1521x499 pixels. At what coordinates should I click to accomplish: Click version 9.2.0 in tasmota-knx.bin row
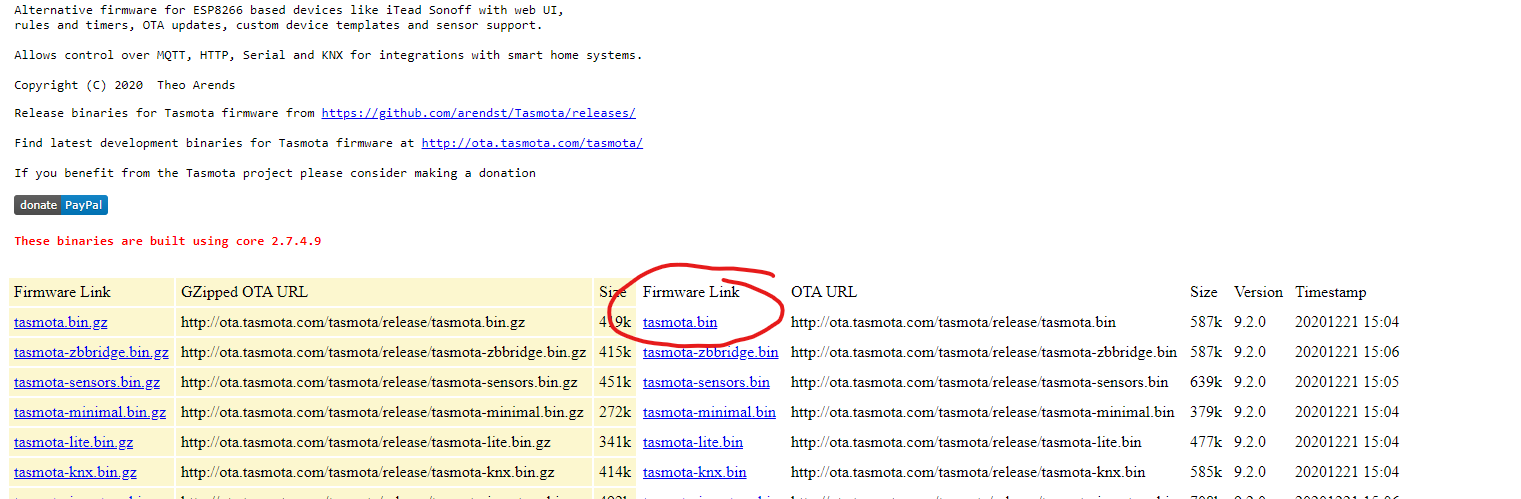1250,472
